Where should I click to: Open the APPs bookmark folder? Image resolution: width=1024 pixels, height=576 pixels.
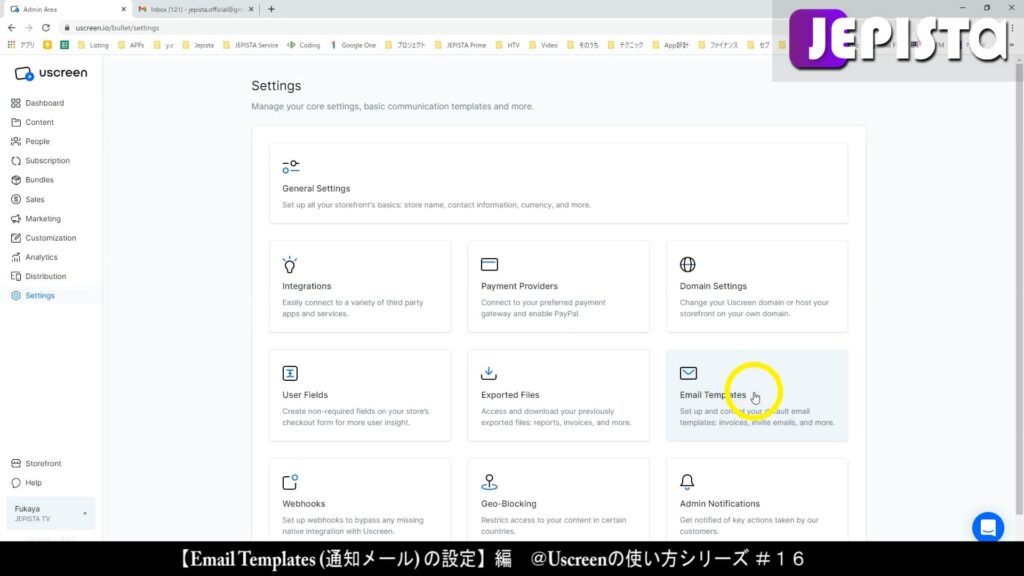coord(131,45)
